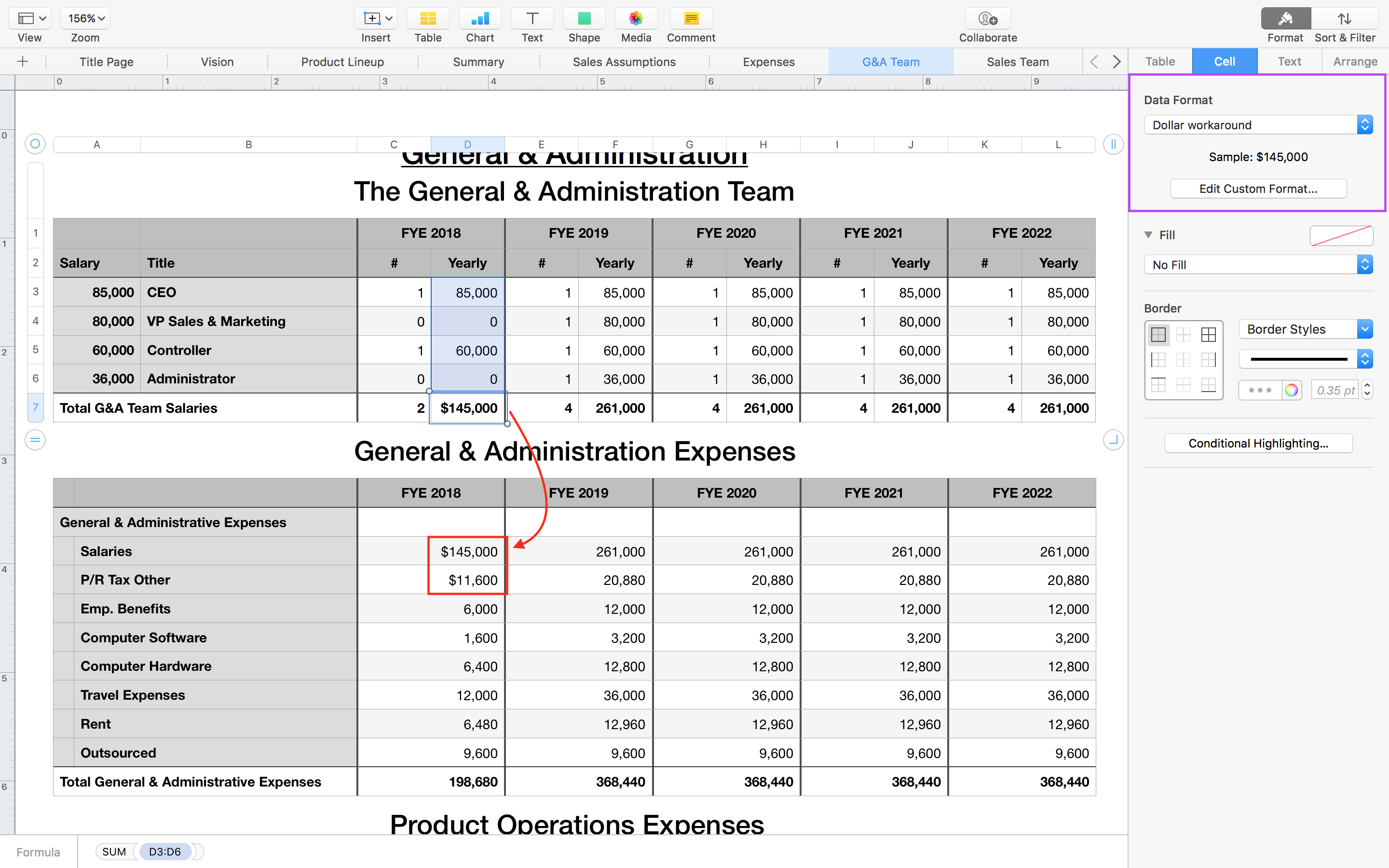Switch to the Sales Team sheet tab

(1017, 61)
